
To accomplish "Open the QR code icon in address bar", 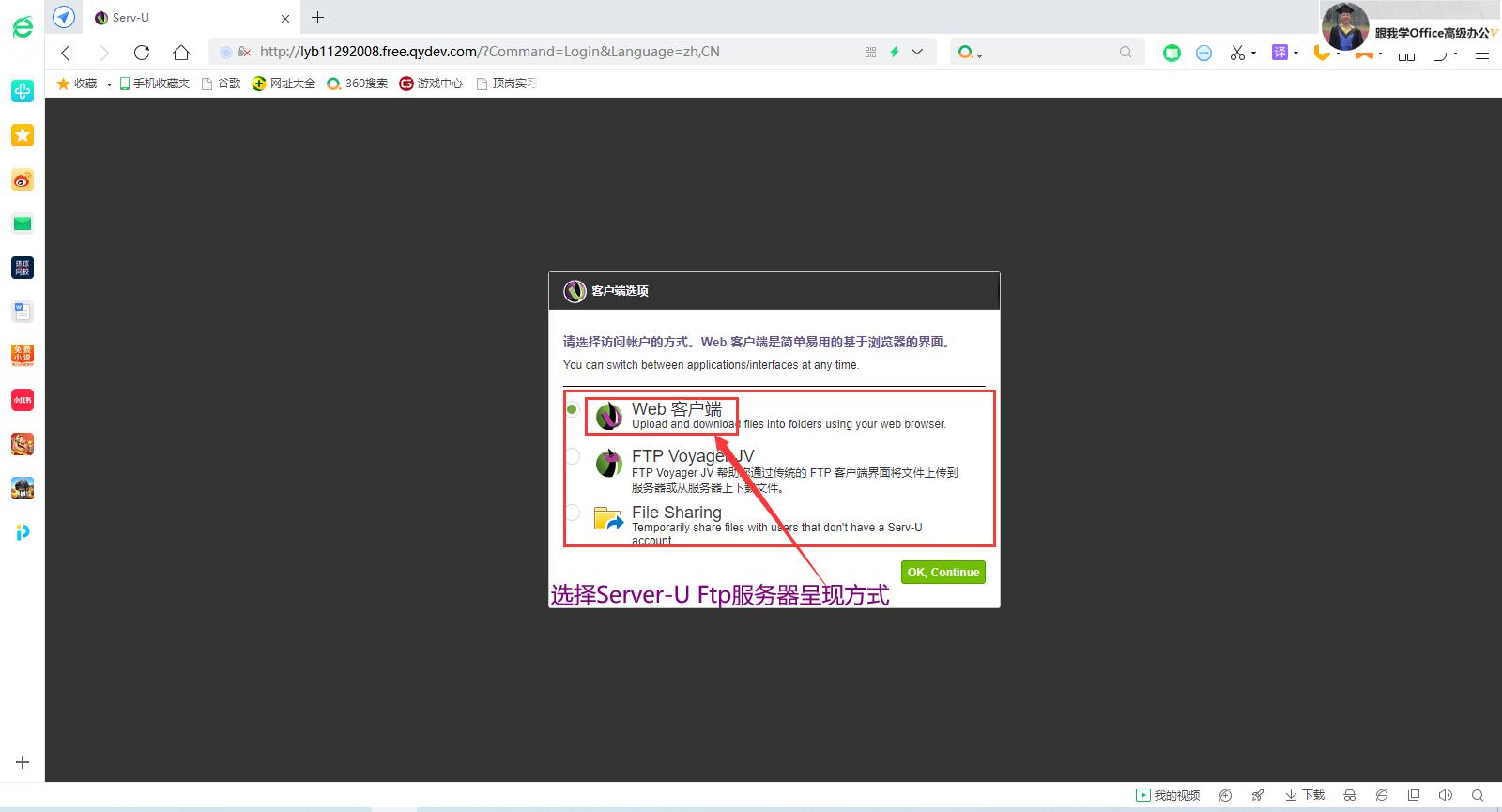I will pyautogui.click(x=871, y=53).
